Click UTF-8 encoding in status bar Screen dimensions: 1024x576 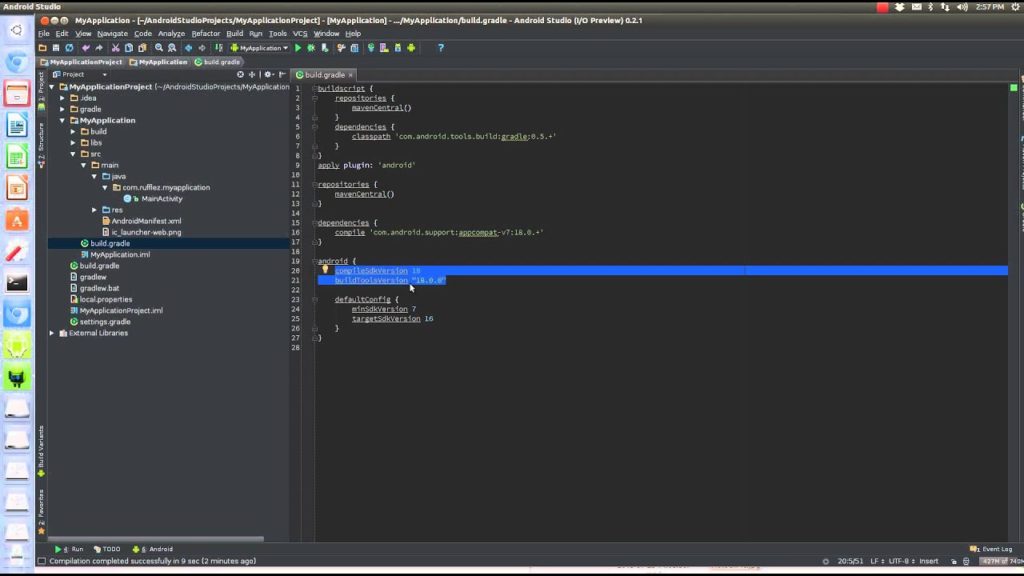(902, 561)
